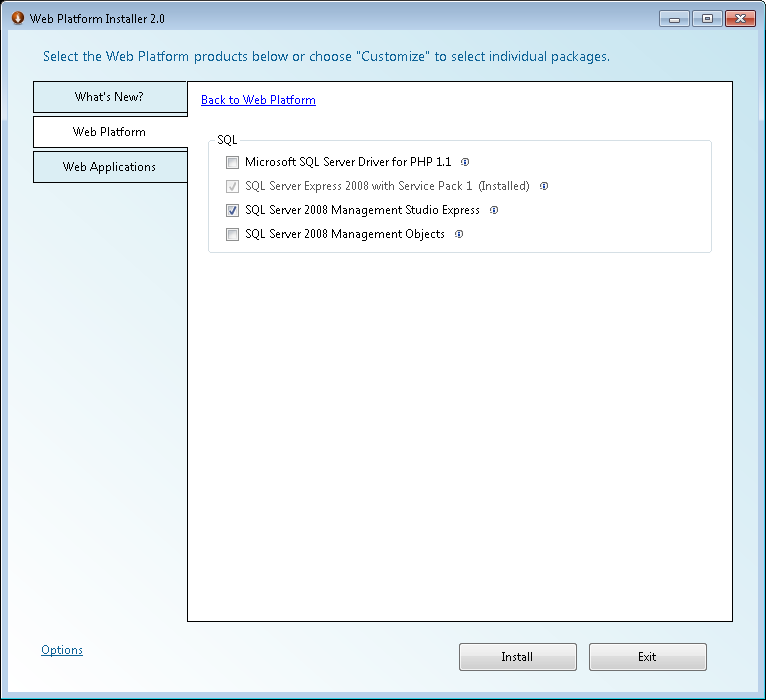
Task: Click info icon for SQL Server Express 2008
Action: 544,186
